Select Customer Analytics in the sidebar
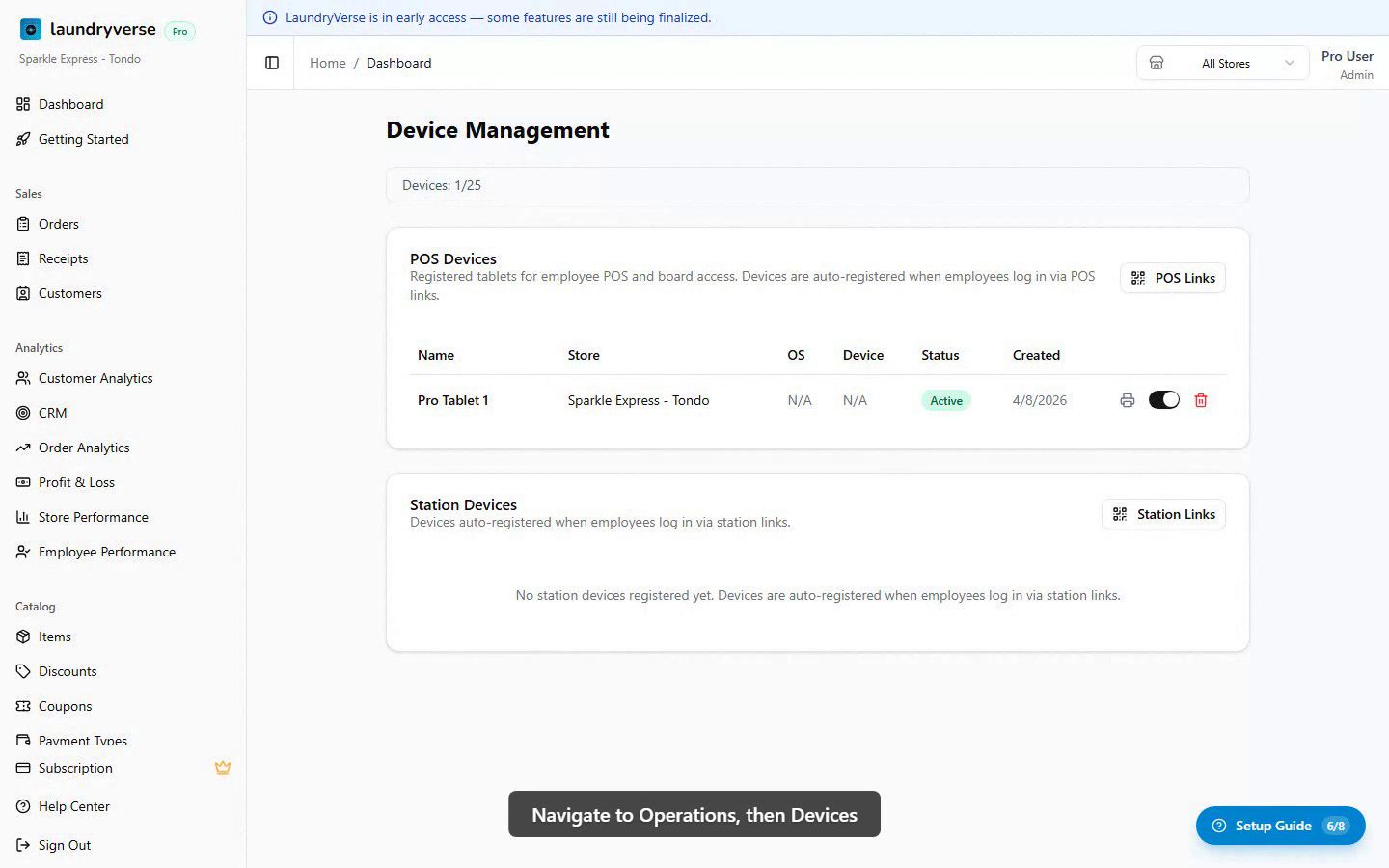 [x=95, y=378]
